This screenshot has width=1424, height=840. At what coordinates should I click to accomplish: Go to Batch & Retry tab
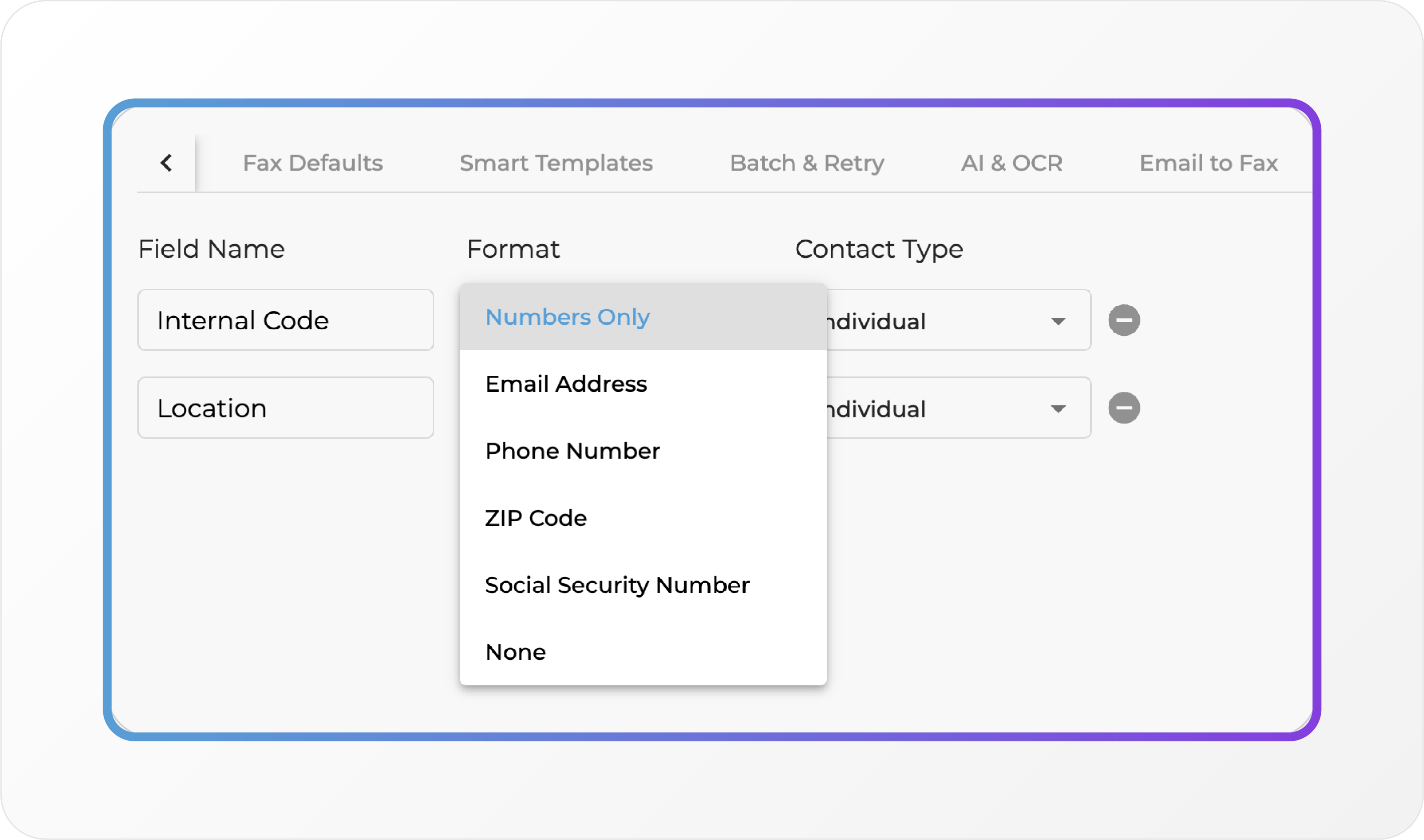pyautogui.click(x=807, y=163)
